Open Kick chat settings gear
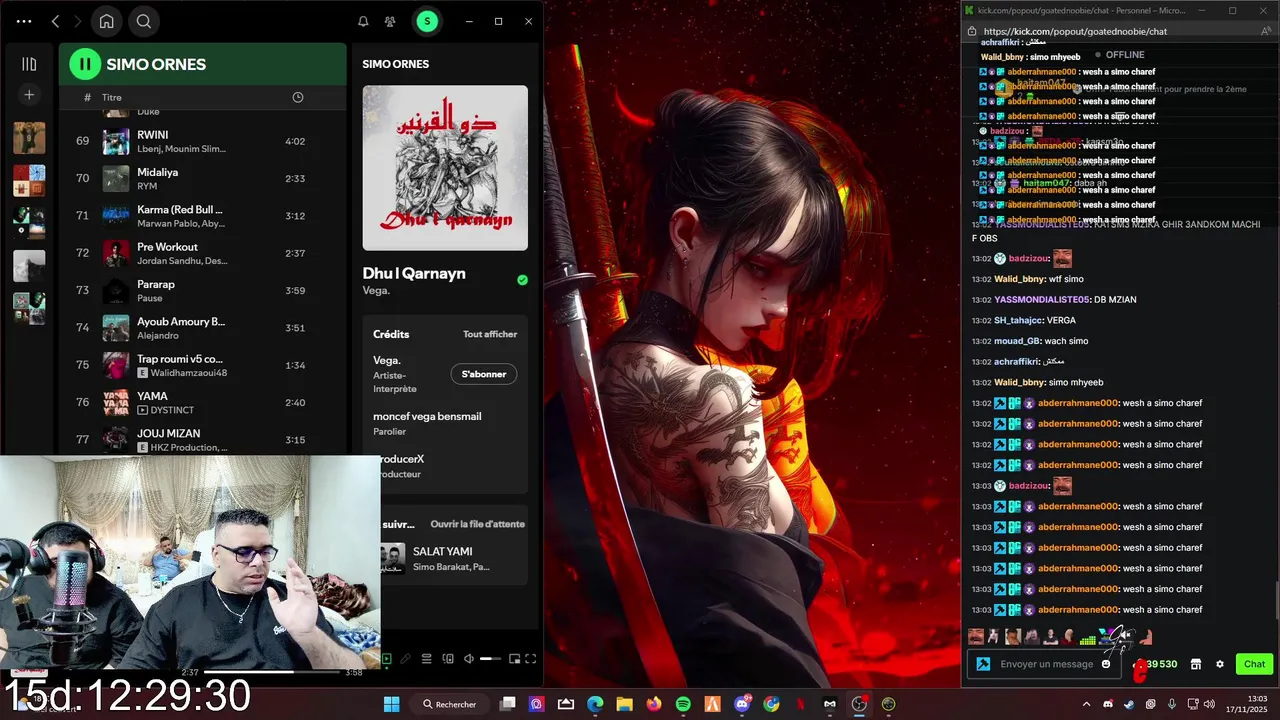 [1220, 664]
